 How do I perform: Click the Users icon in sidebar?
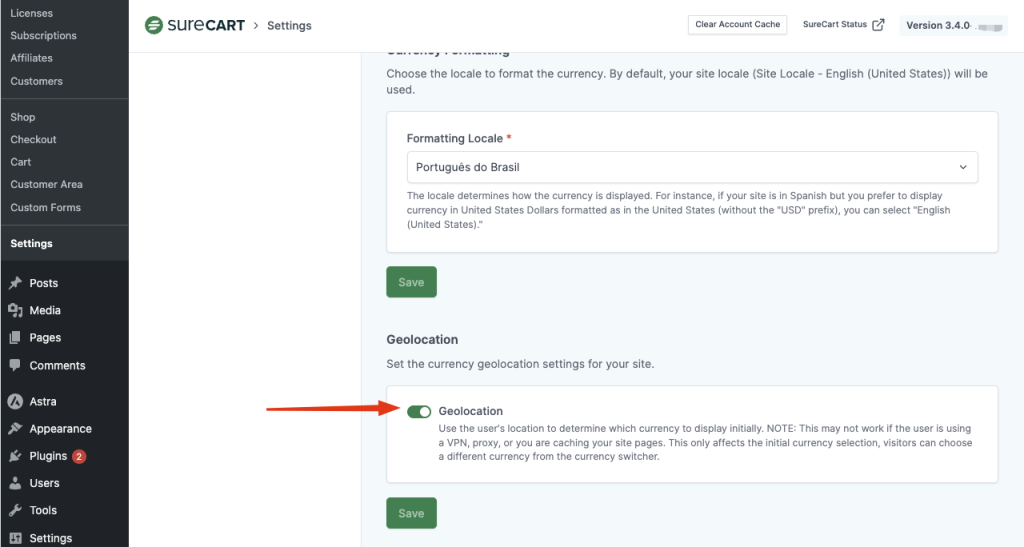click(x=15, y=483)
